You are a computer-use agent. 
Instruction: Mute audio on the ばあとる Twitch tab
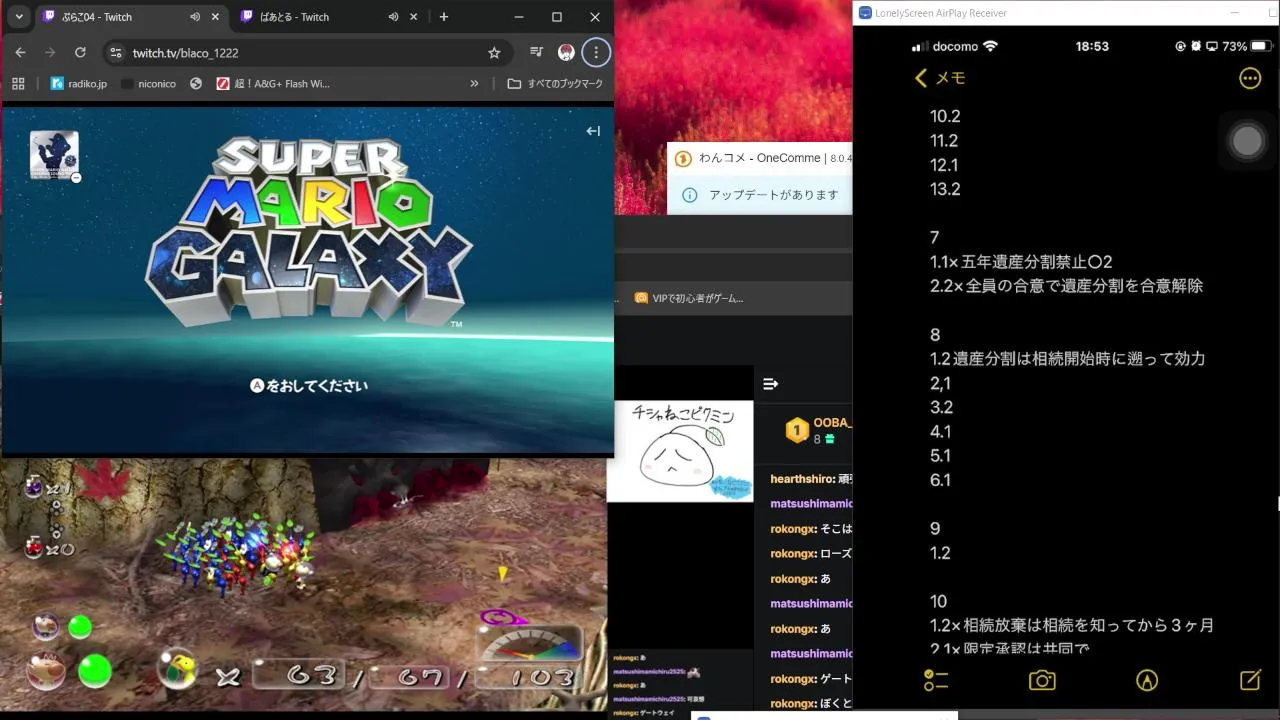[x=393, y=17]
